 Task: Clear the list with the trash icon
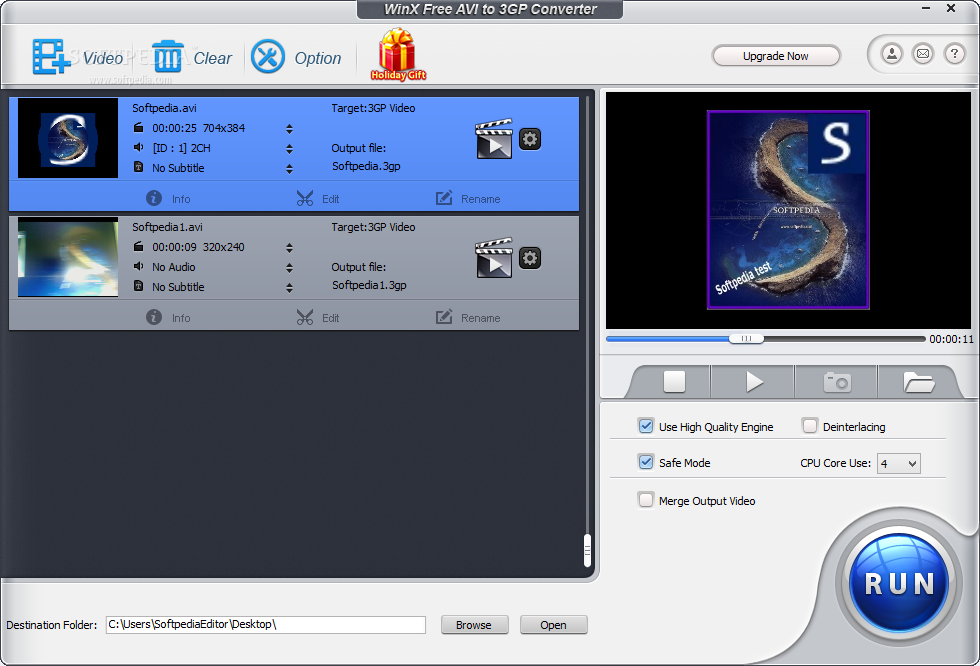point(168,57)
